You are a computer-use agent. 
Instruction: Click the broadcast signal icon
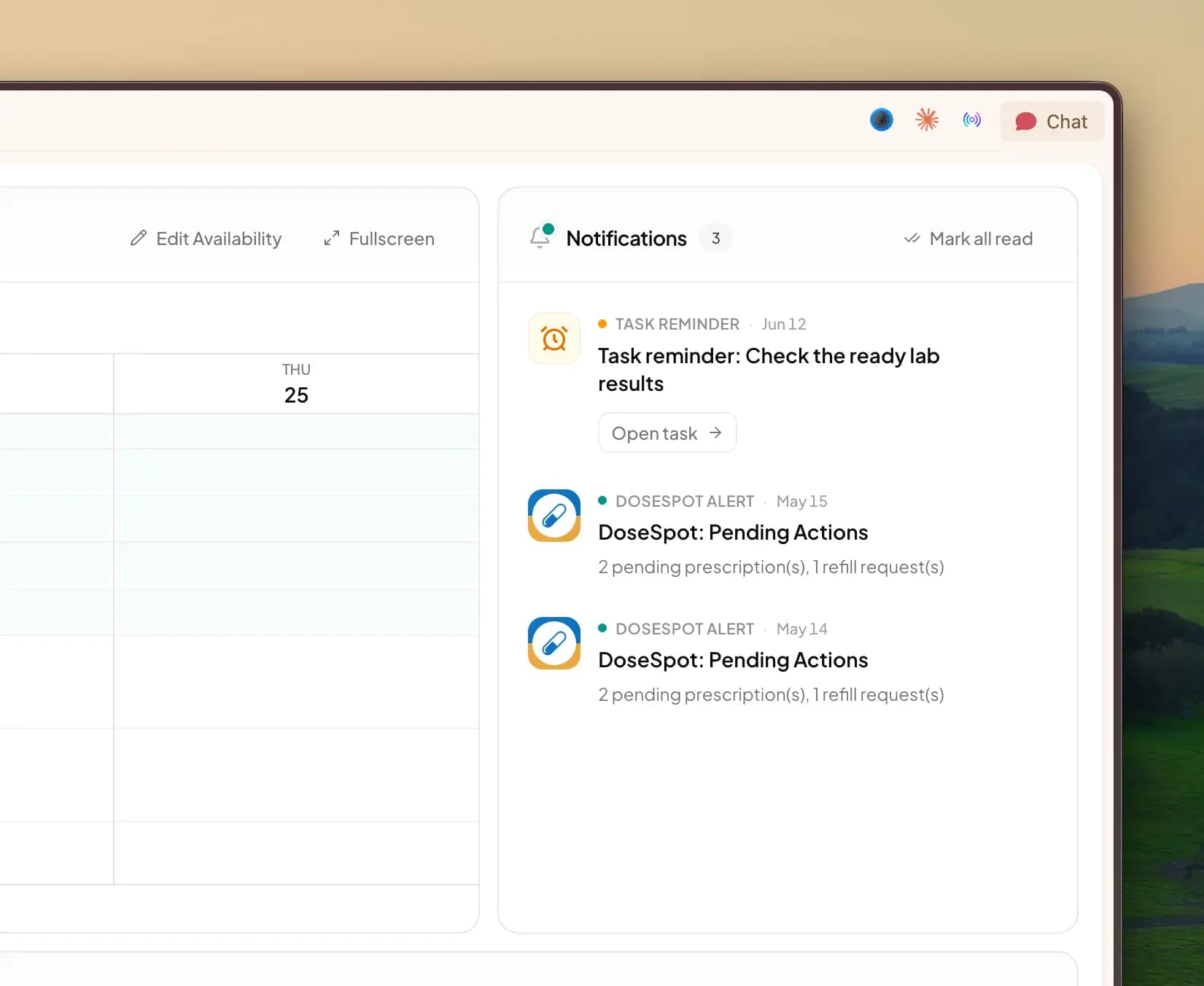(971, 120)
